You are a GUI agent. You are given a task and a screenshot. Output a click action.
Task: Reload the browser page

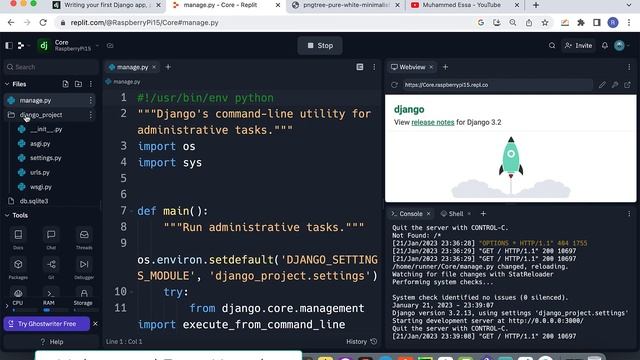point(43,23)
